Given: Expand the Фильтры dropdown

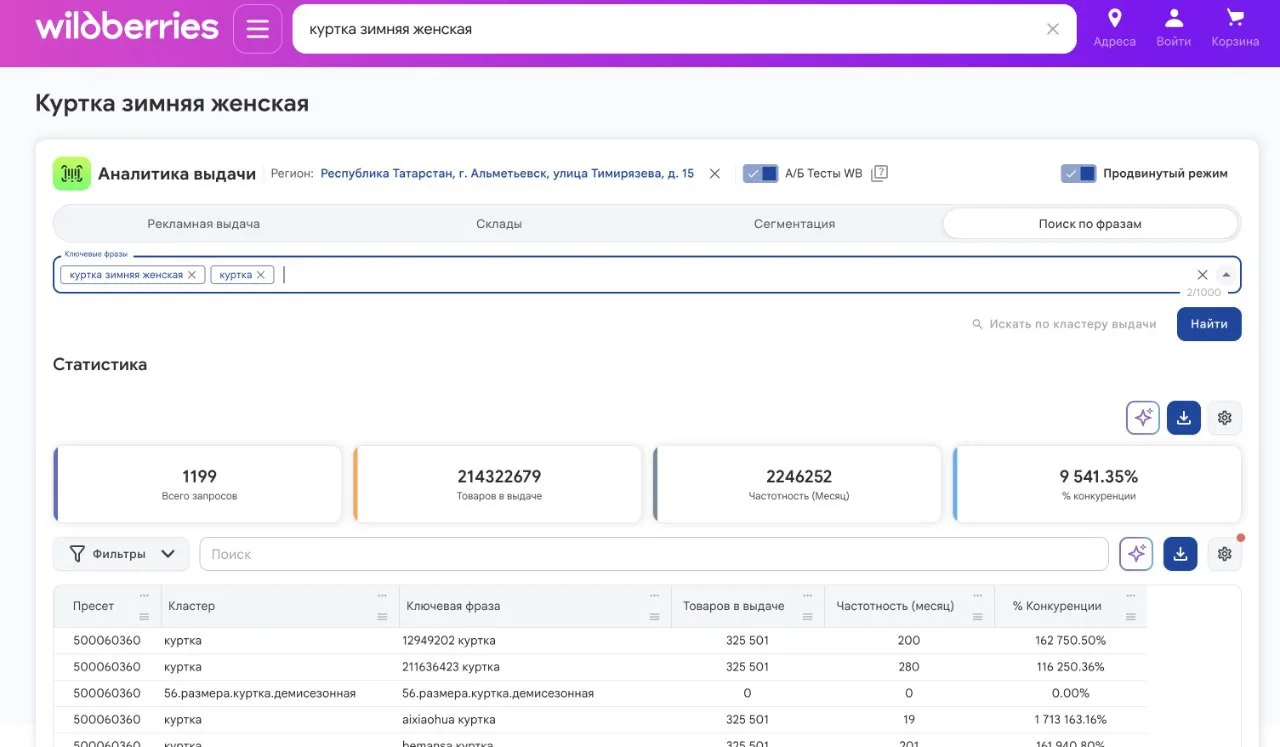Looking at the screenshot, I should click(121, 554).
